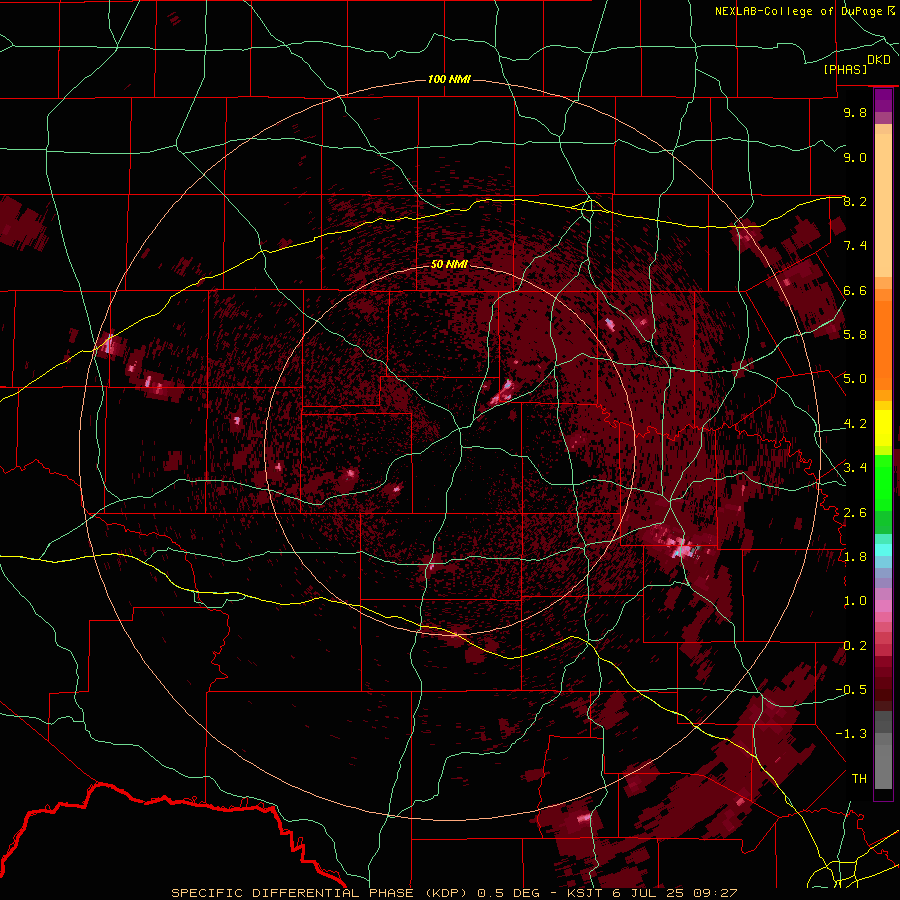Select the -0.5 legend value

click(851, 690)
